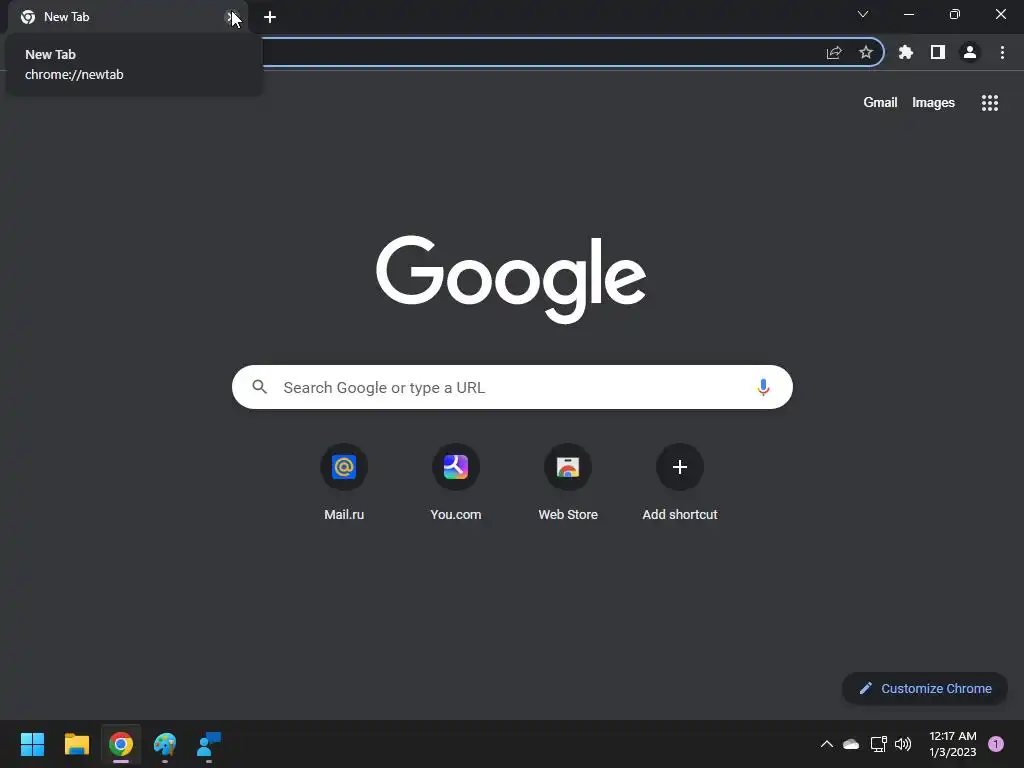Open the tab search dropdown arrow
This screenshot has width=1024, height=768.
pos(863,14)
